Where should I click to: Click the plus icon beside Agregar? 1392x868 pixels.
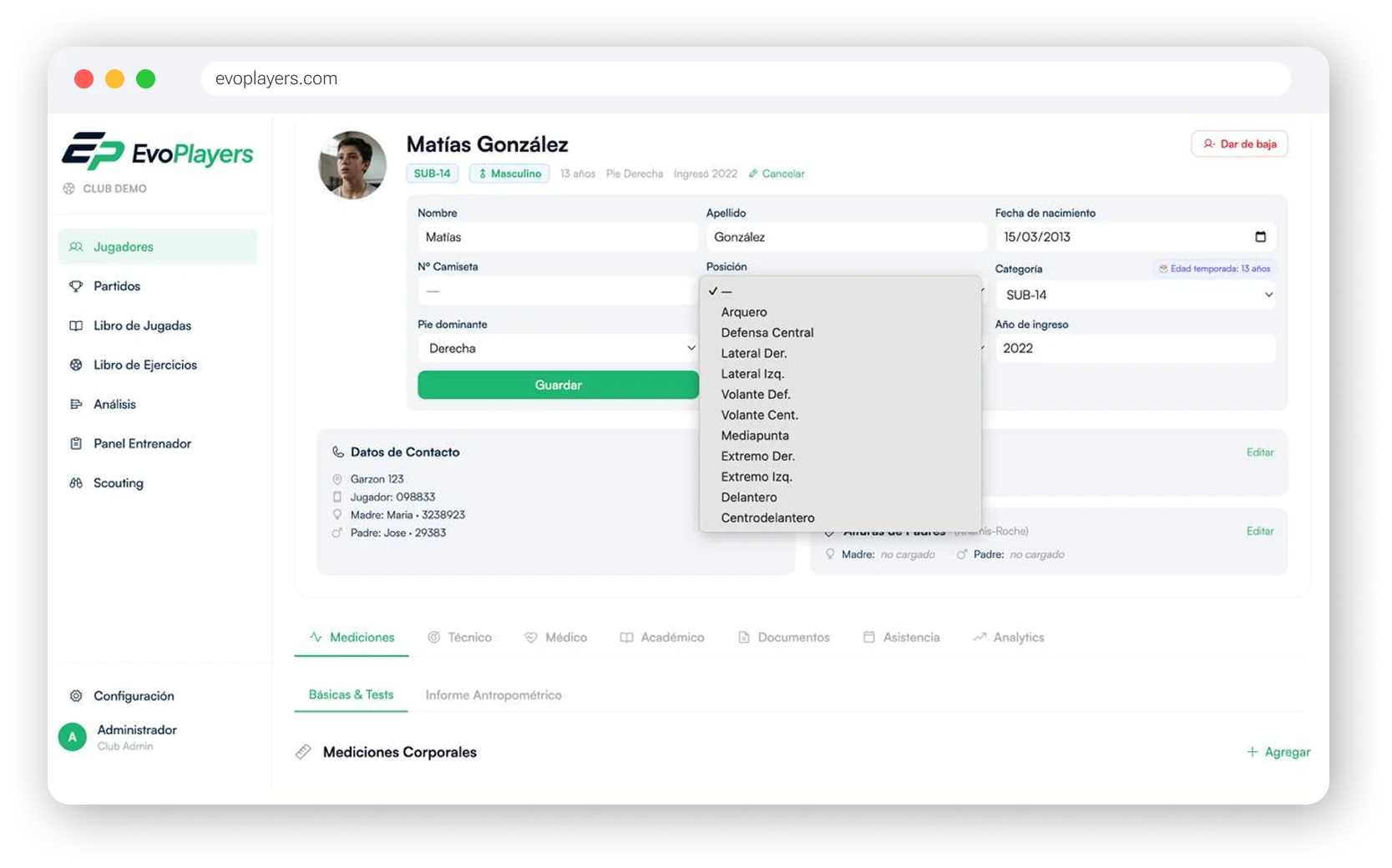1252,752
